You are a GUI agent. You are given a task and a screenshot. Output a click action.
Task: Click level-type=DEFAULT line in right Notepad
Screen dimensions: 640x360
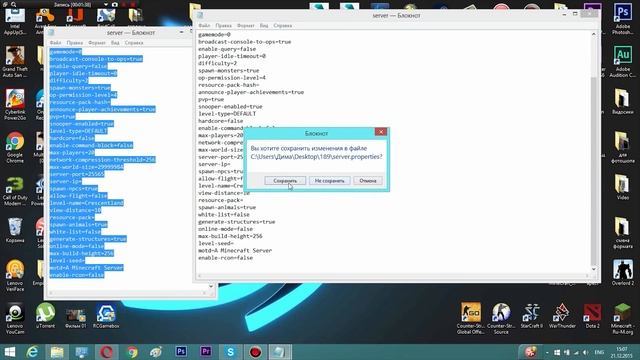coord(227,113)
